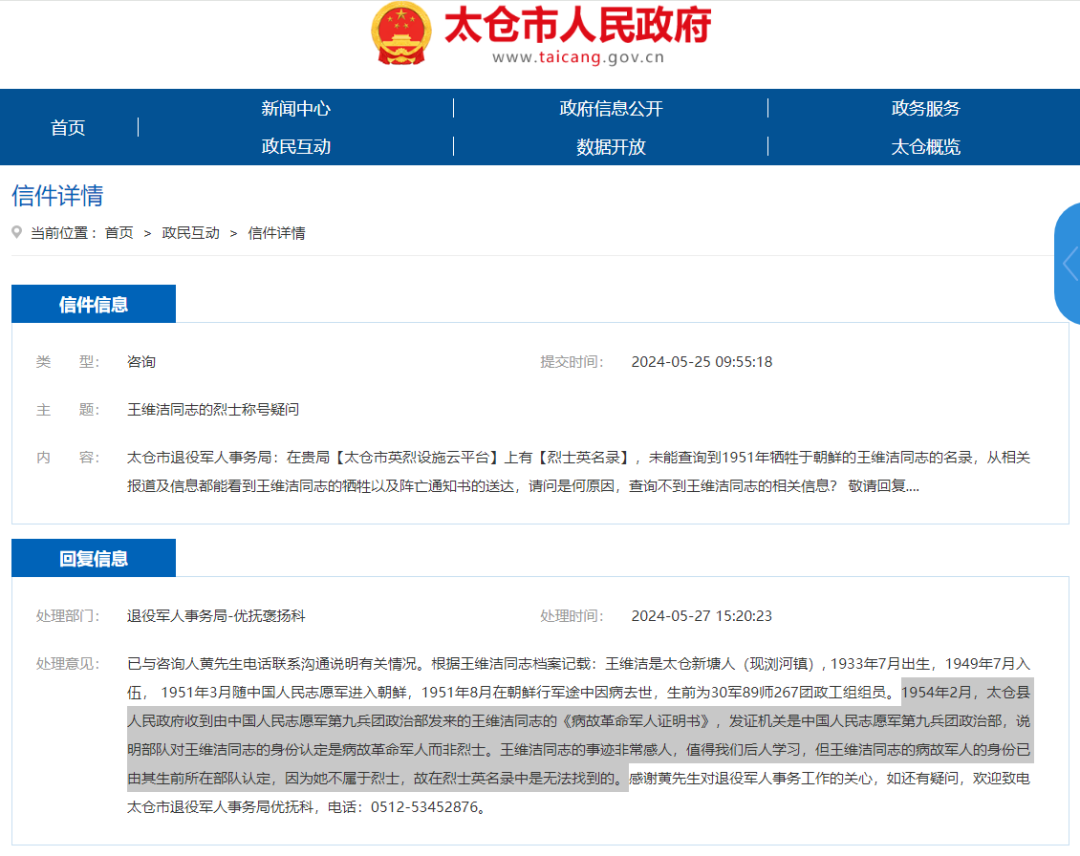This screenshot has width=1080, height=856.
Task: Click the 信件详情 page heading
Action: pos(57,196)
